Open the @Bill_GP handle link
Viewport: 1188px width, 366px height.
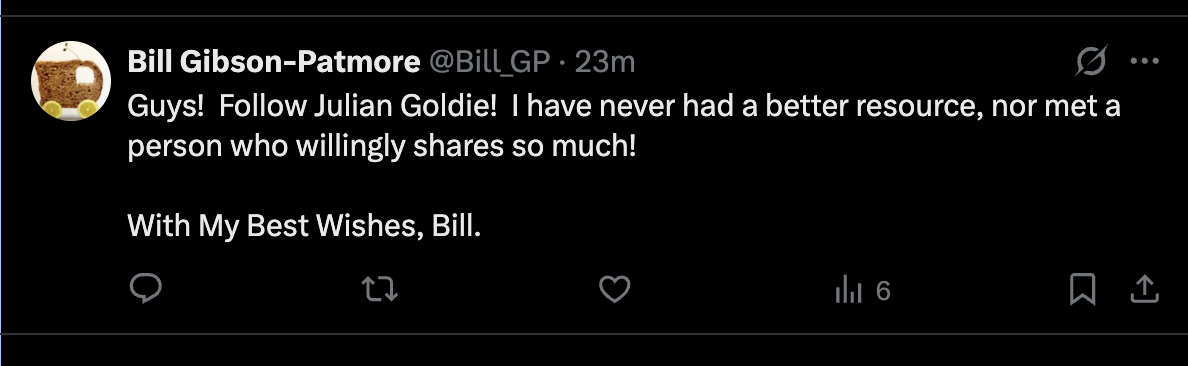[489, 62]
